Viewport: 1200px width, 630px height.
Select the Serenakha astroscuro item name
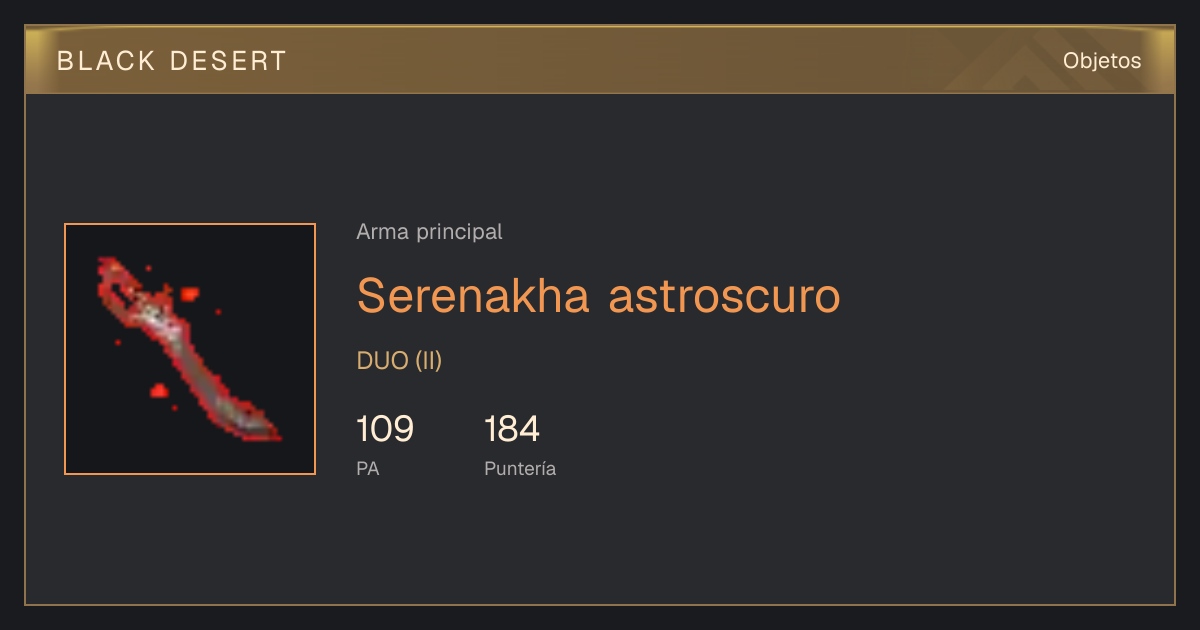point(598,295)
